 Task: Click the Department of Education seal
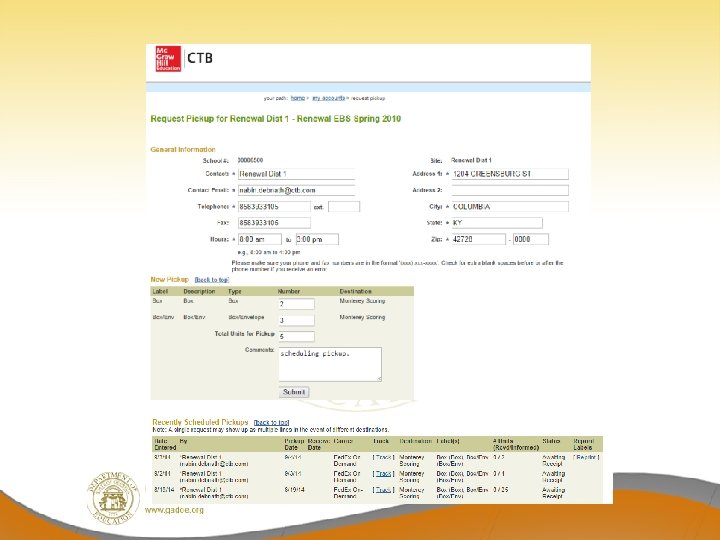pos(113,496)
